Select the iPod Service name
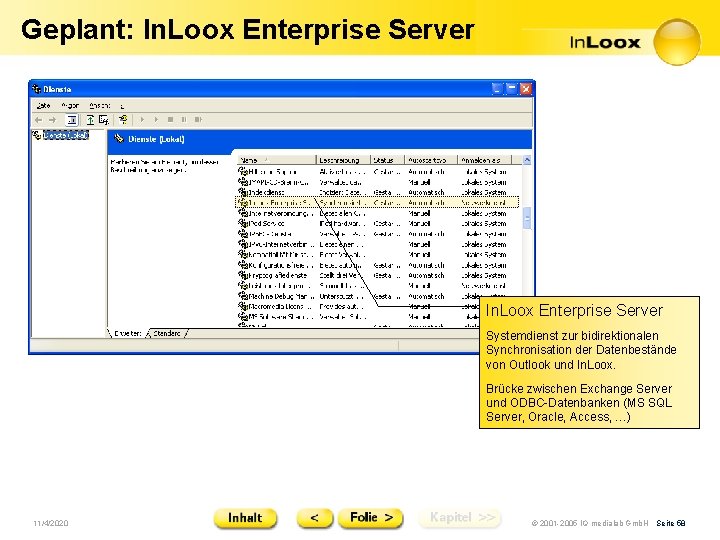 pos(266,223)
